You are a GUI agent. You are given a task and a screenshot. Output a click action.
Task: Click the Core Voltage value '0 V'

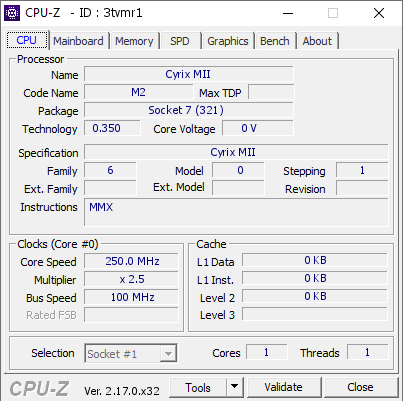tap(258, 128)
